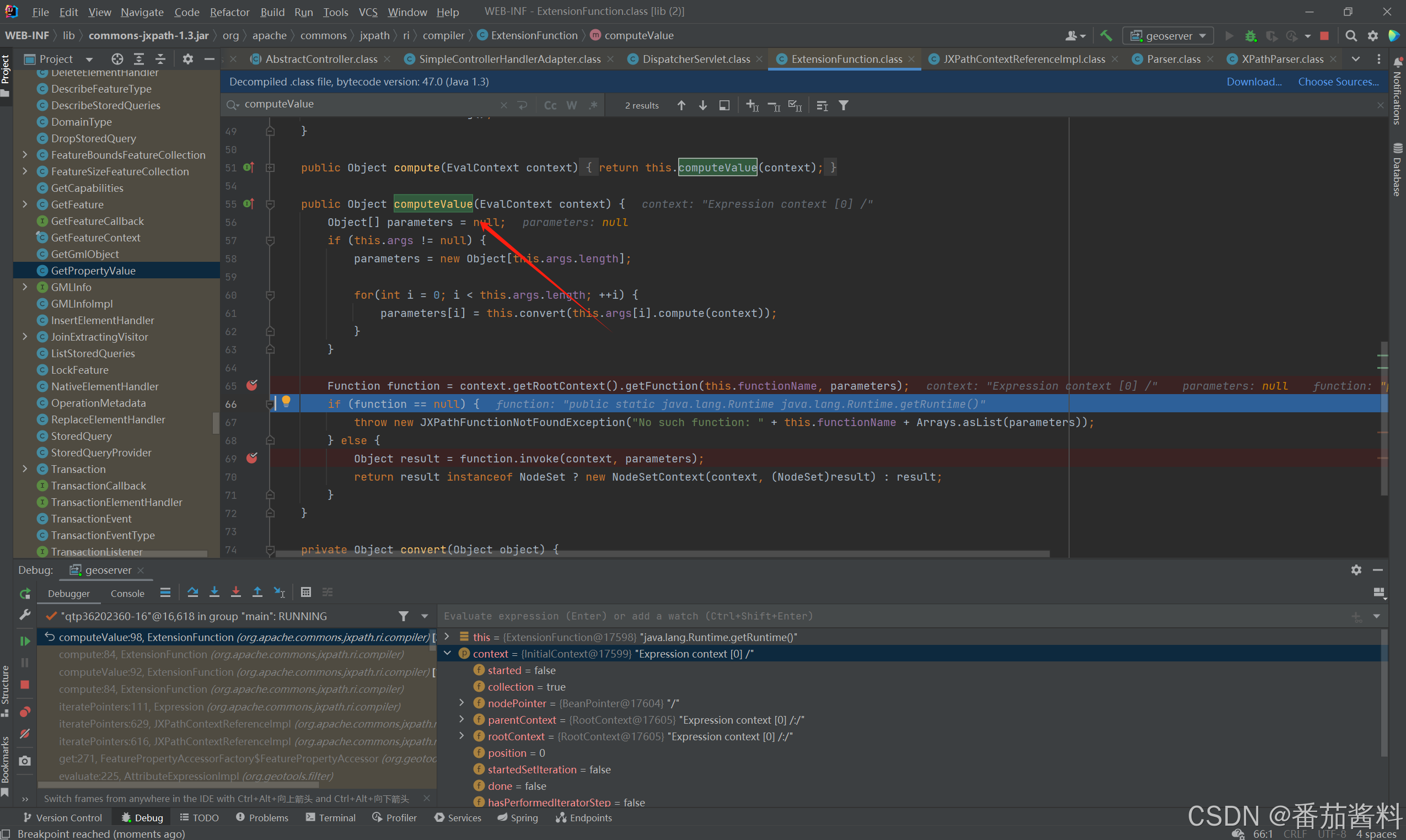Image resolution: width=1406 pixels, height=840 pixels.
Task: Open the Terminal tool window
Action: (331, 817)
